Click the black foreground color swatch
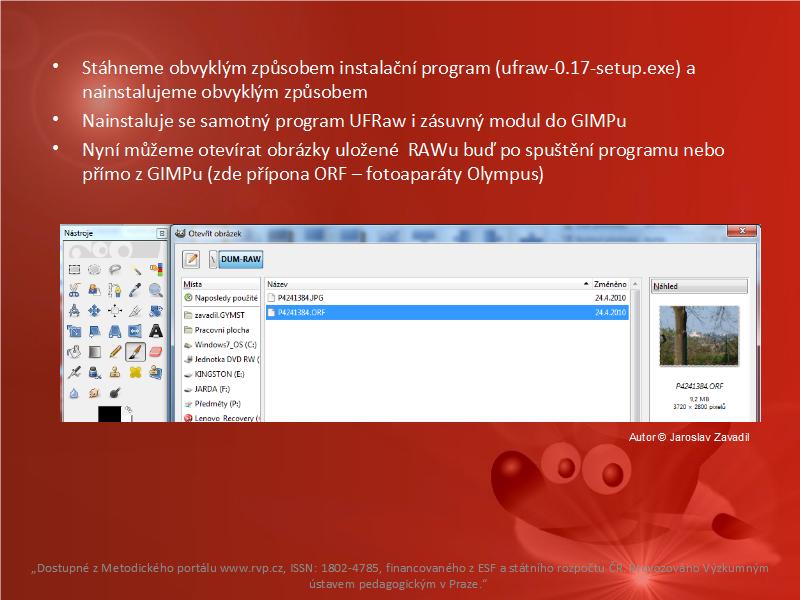 click(x=109, y=414)
